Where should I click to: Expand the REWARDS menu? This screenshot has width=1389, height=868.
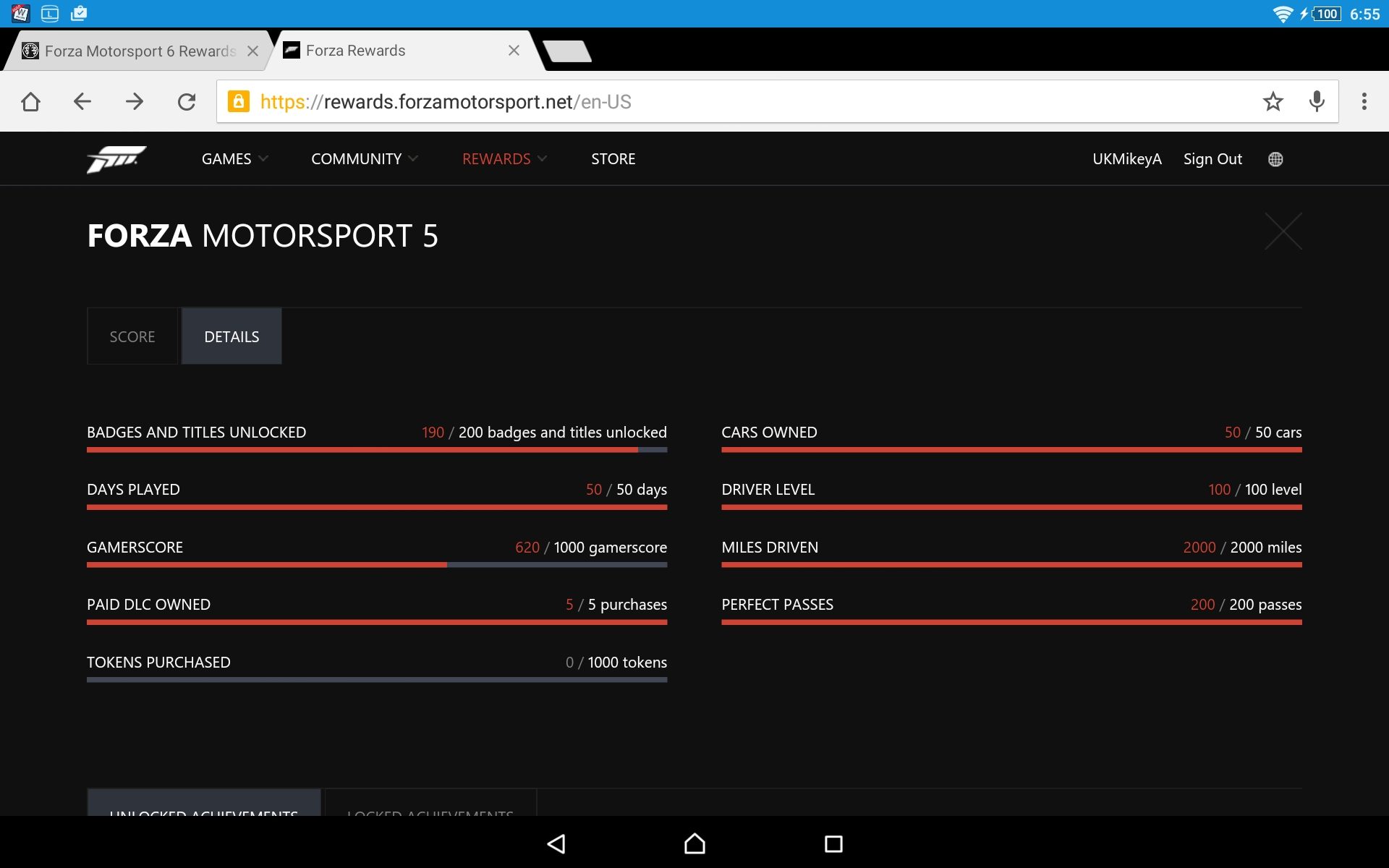tap(504, 159)
